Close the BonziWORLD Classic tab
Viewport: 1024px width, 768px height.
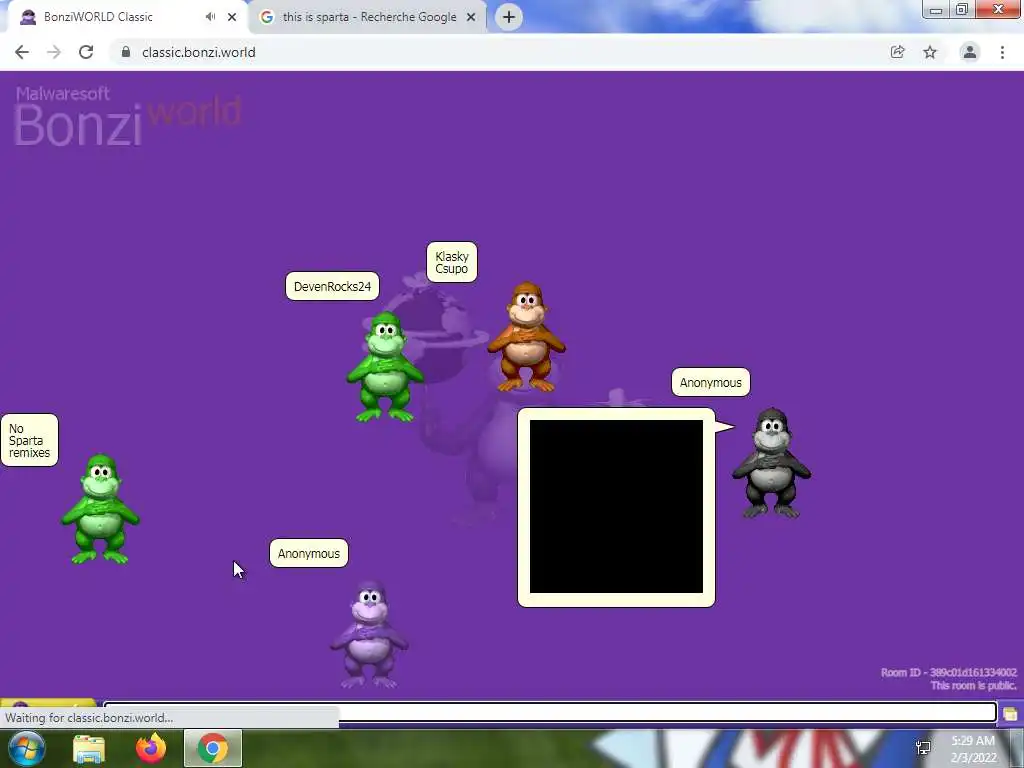[232, 17]
